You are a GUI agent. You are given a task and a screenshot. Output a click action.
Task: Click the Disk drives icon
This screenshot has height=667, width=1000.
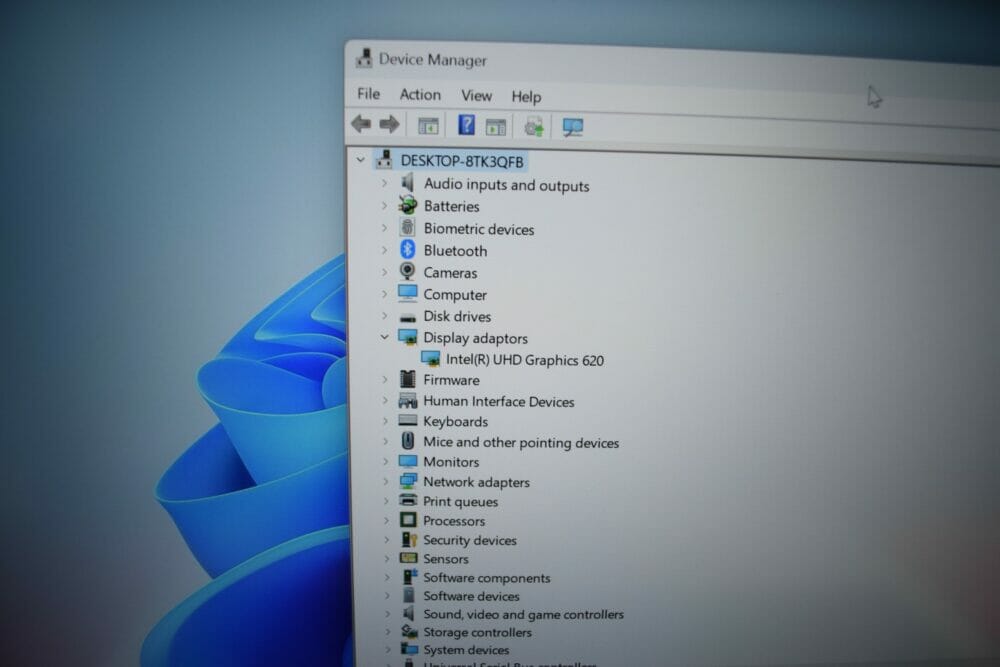pos(408,317)
